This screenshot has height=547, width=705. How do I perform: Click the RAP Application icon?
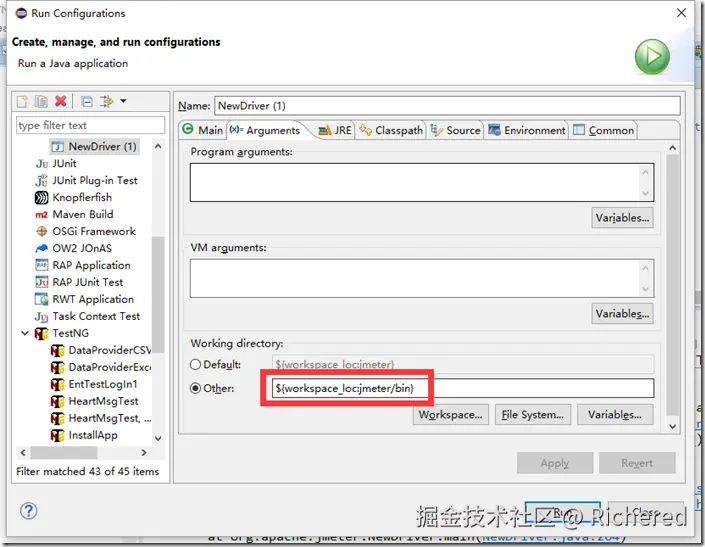pyautogui.click(x=41, y=265)
